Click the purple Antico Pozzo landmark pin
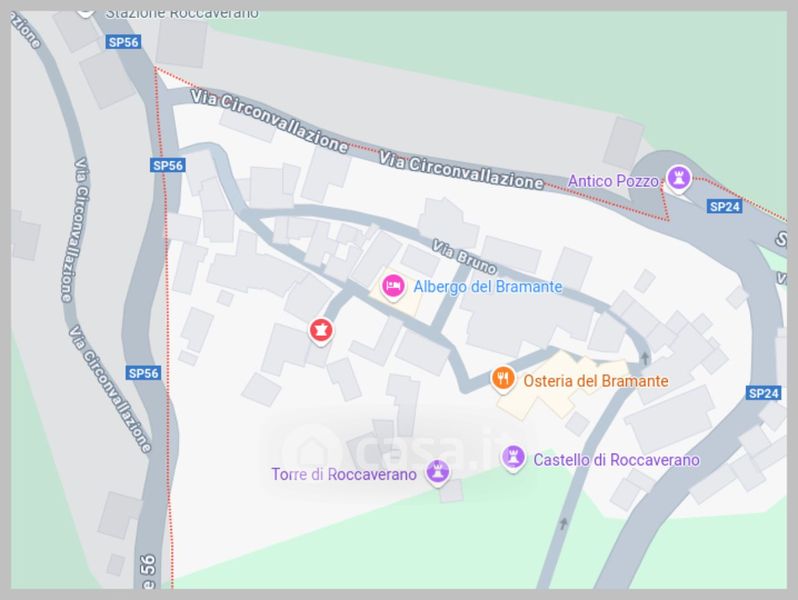The height and width of the screenshot is (600, 798). (678, 178)
